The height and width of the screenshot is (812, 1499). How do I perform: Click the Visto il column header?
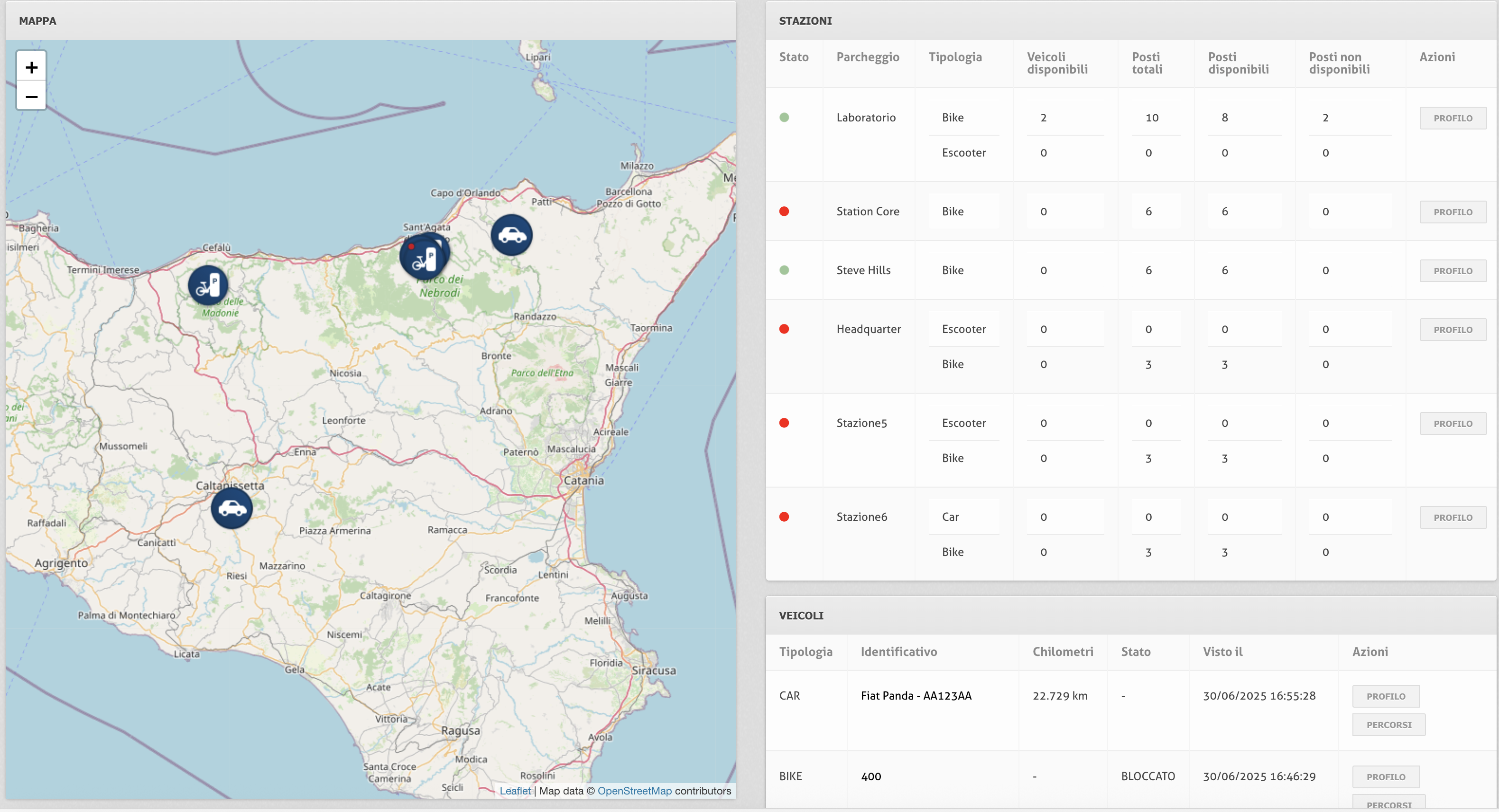click(1222, 652)
